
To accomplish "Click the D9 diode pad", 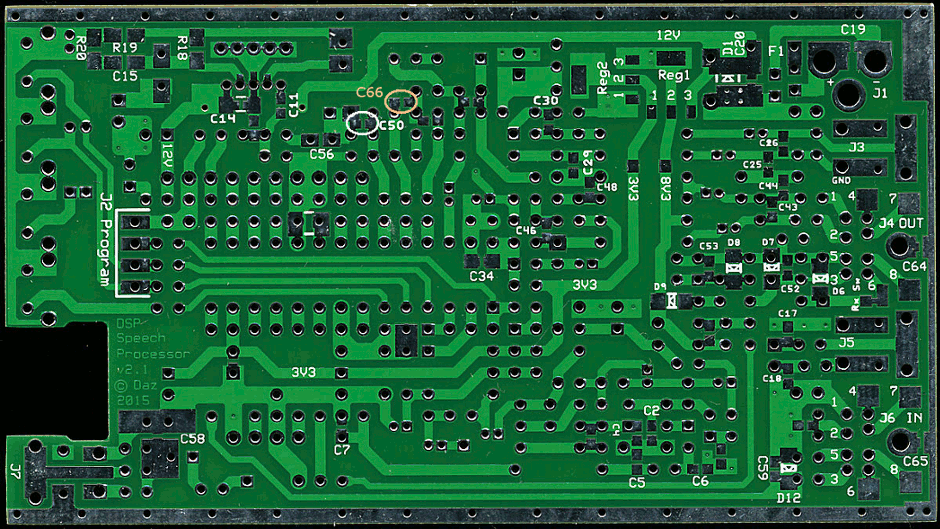I will [672, 299].
